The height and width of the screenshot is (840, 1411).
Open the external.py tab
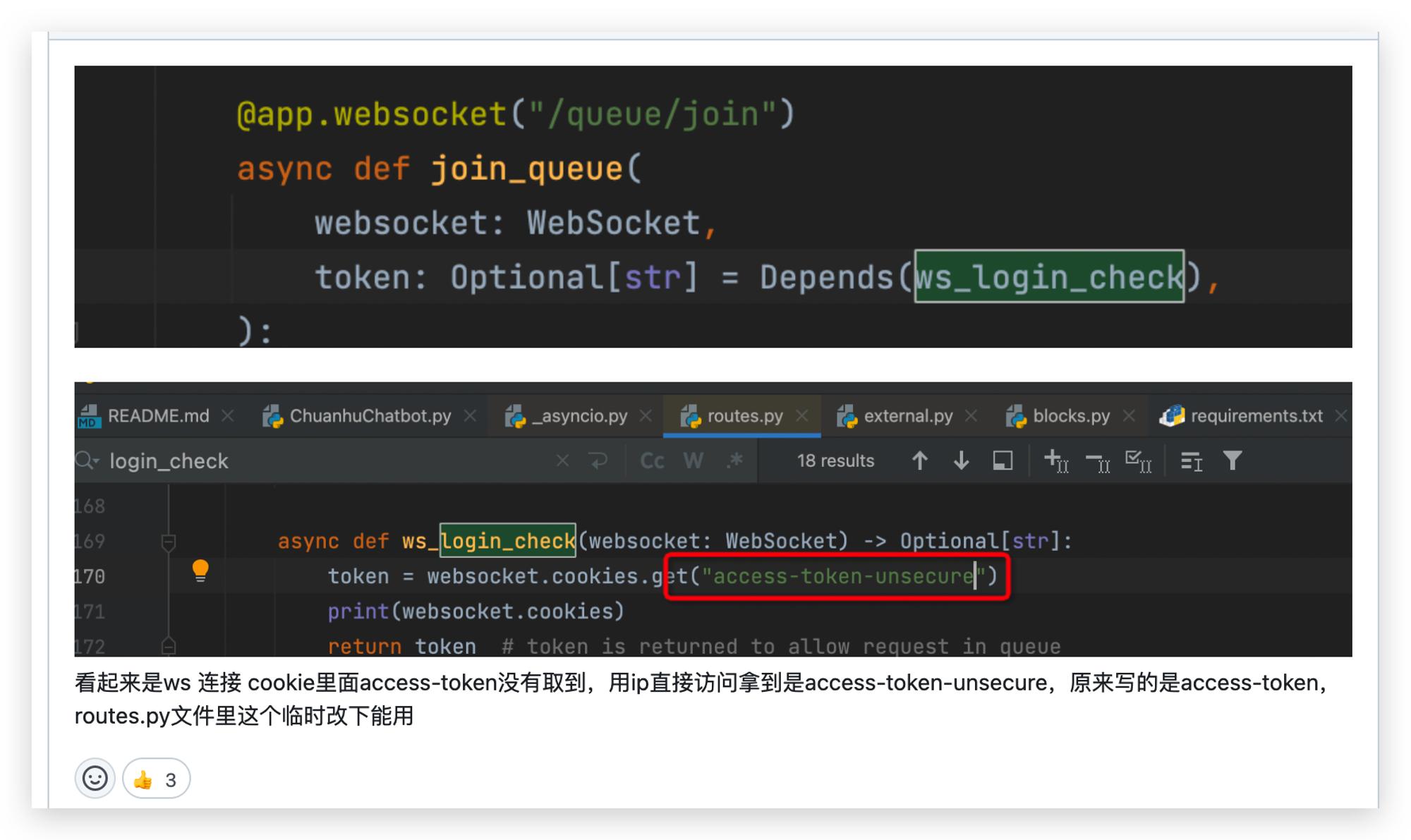tap(907, 416)
